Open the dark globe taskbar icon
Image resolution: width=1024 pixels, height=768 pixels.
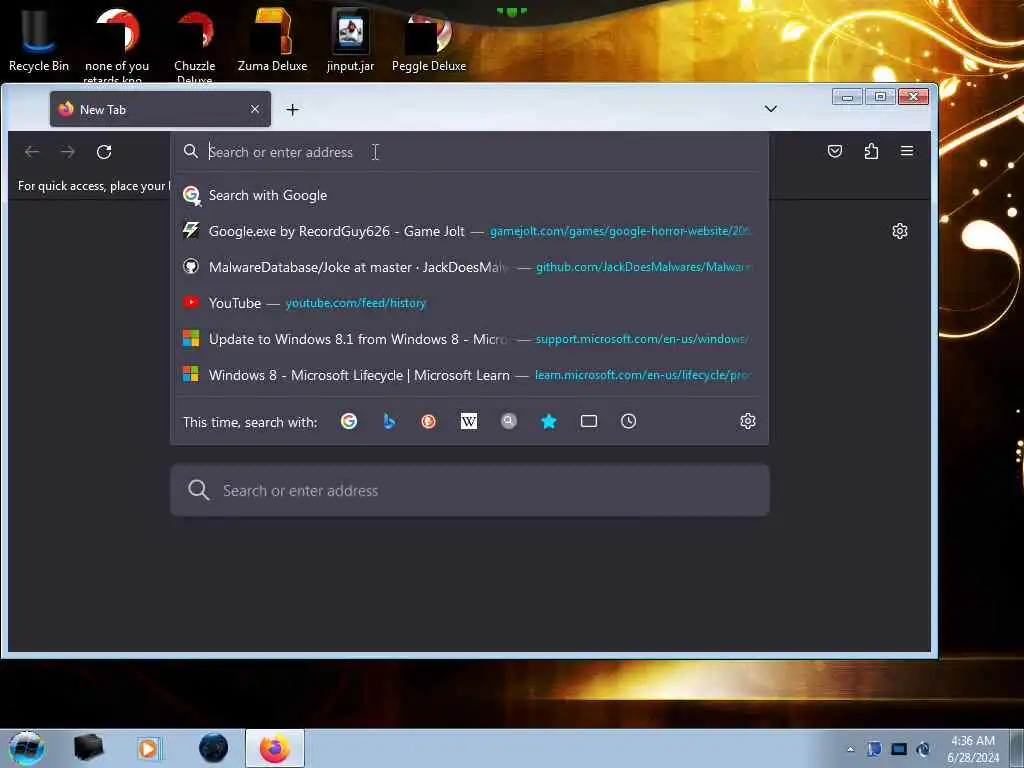click(x=214, y=748)
